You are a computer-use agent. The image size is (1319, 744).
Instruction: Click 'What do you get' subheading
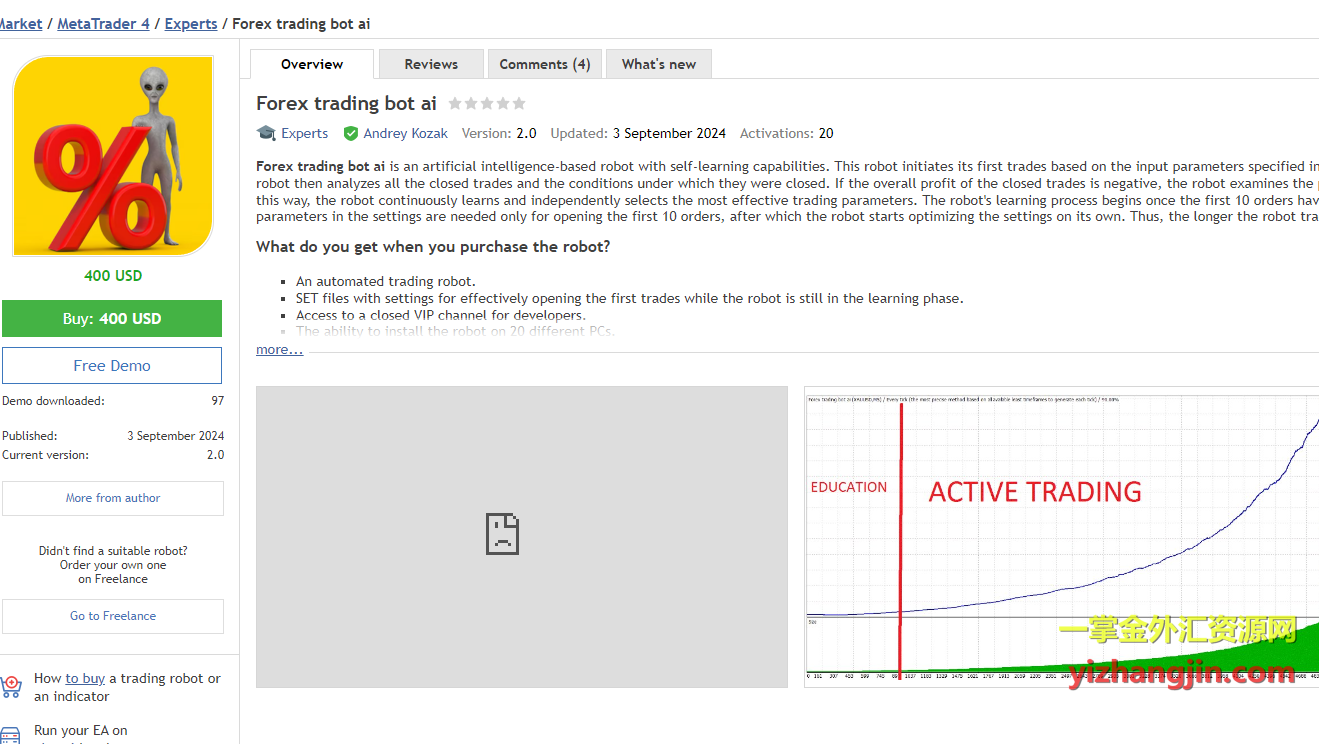(x=433, y=247)
